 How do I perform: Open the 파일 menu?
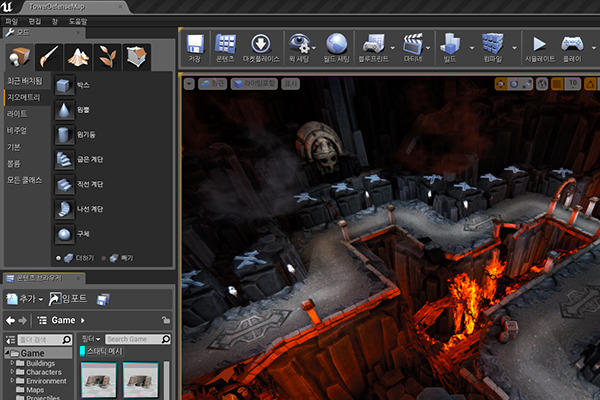pyautogui.click(x=11, y=21)
